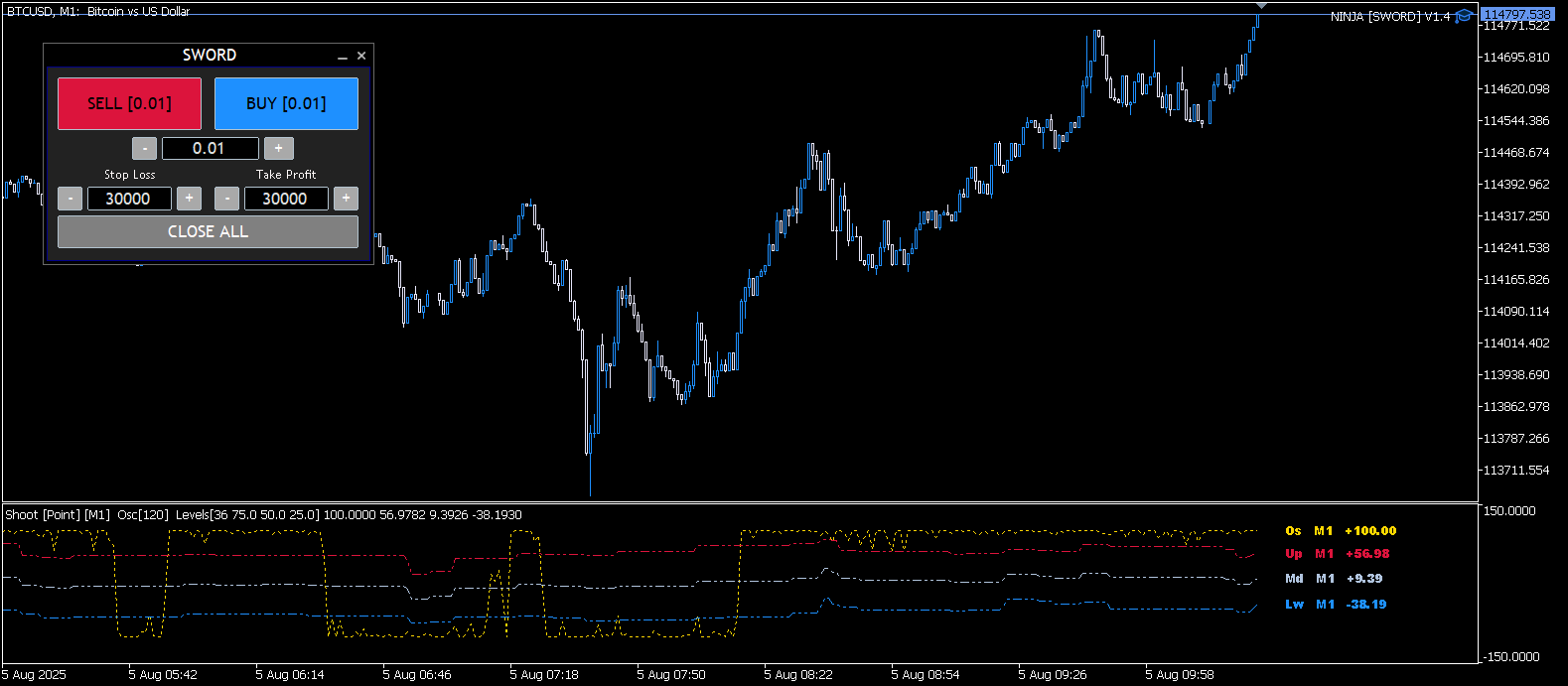Decrease lot size with minus button
This screenshot has height=686, width=1568.
coord(144,148)
